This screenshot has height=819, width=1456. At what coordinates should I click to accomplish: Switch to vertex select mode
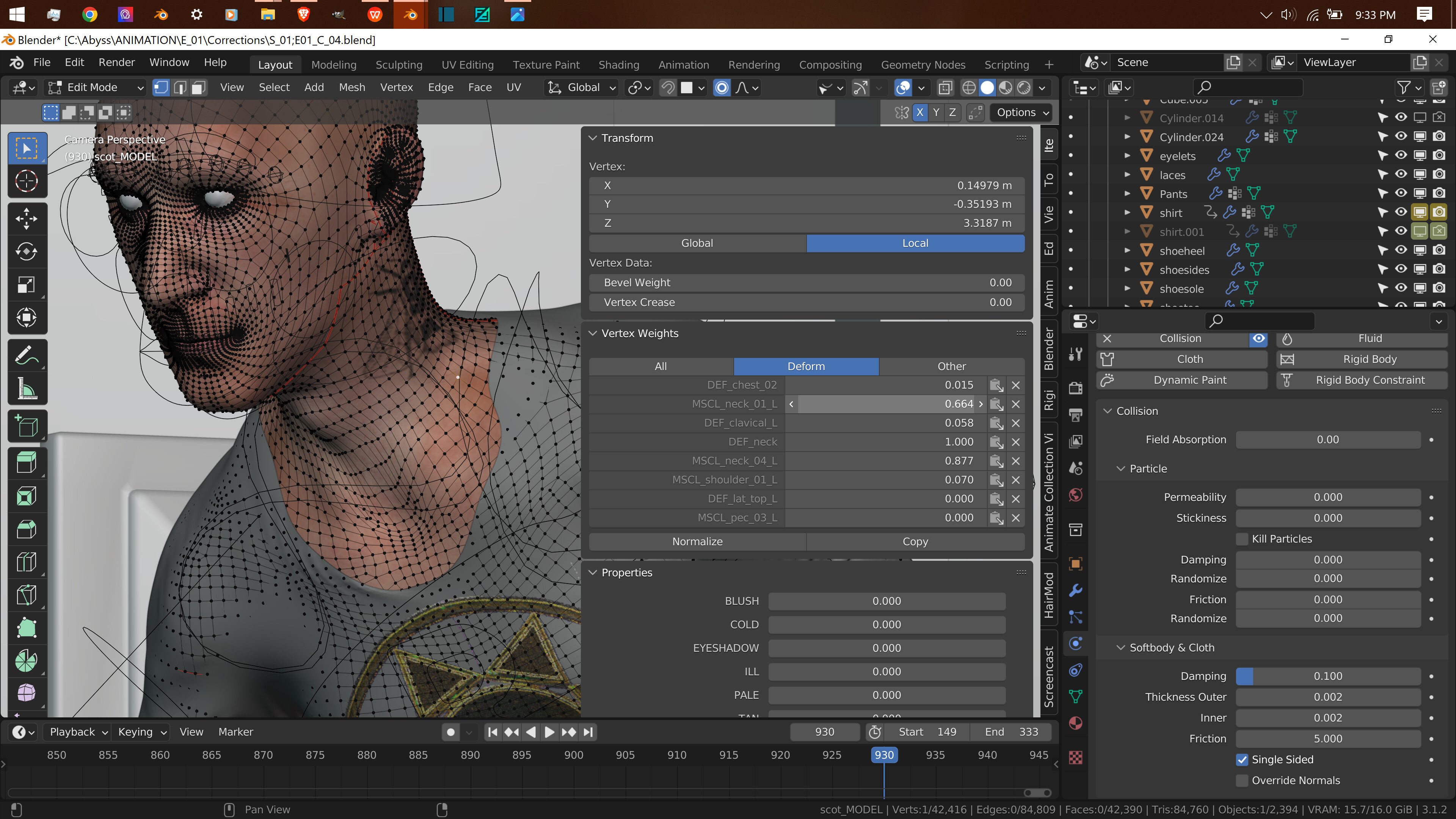[161, 88]
